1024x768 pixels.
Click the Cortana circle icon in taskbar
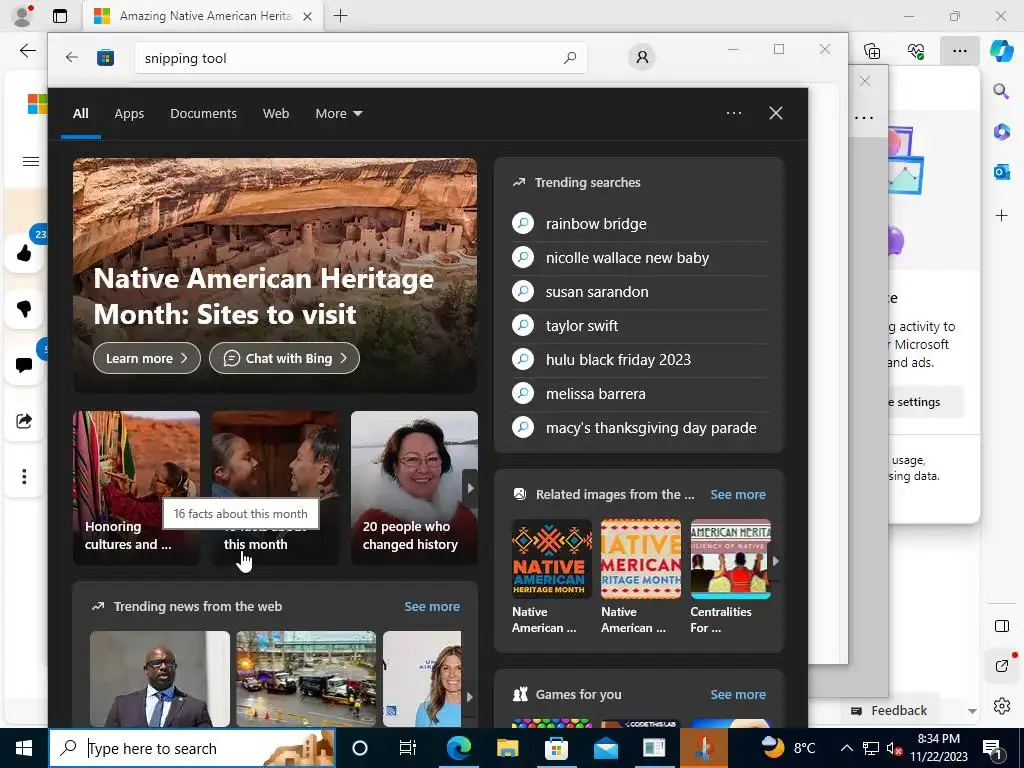pyautogui.click(x=360, y=748)
